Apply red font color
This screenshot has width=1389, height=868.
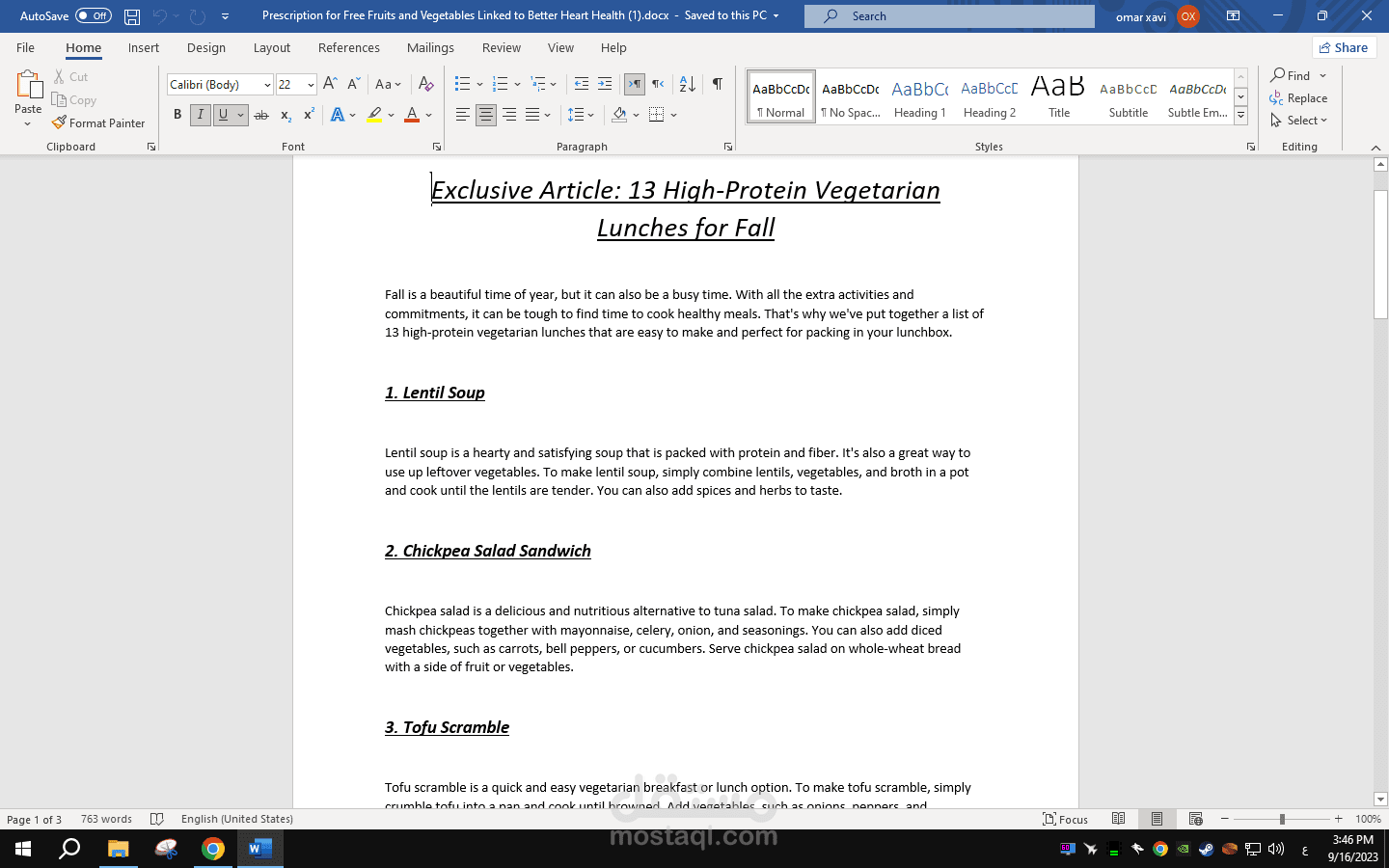pyautogui.click(x=412, y=115)
